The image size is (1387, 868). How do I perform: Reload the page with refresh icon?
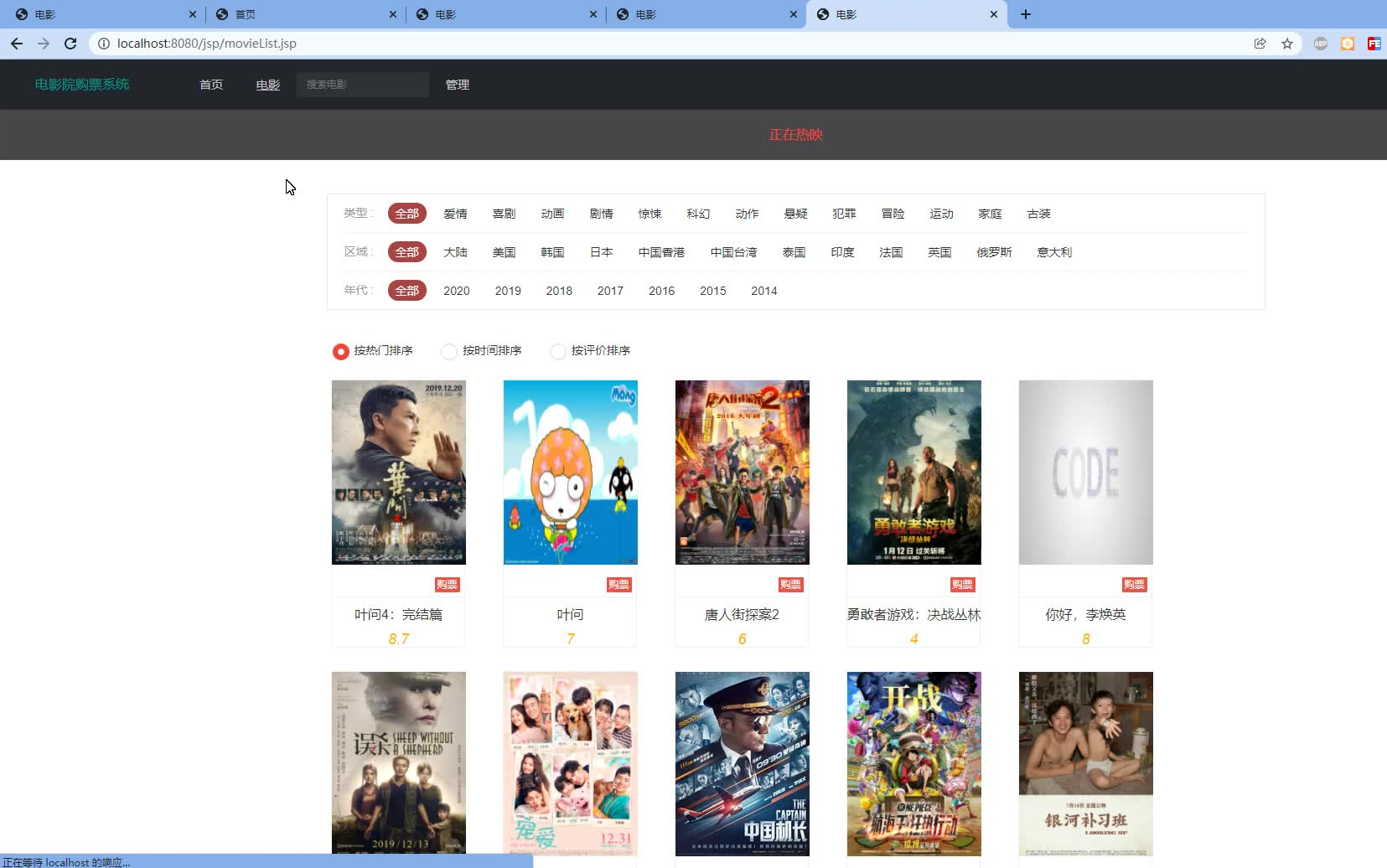pos(70,44)
